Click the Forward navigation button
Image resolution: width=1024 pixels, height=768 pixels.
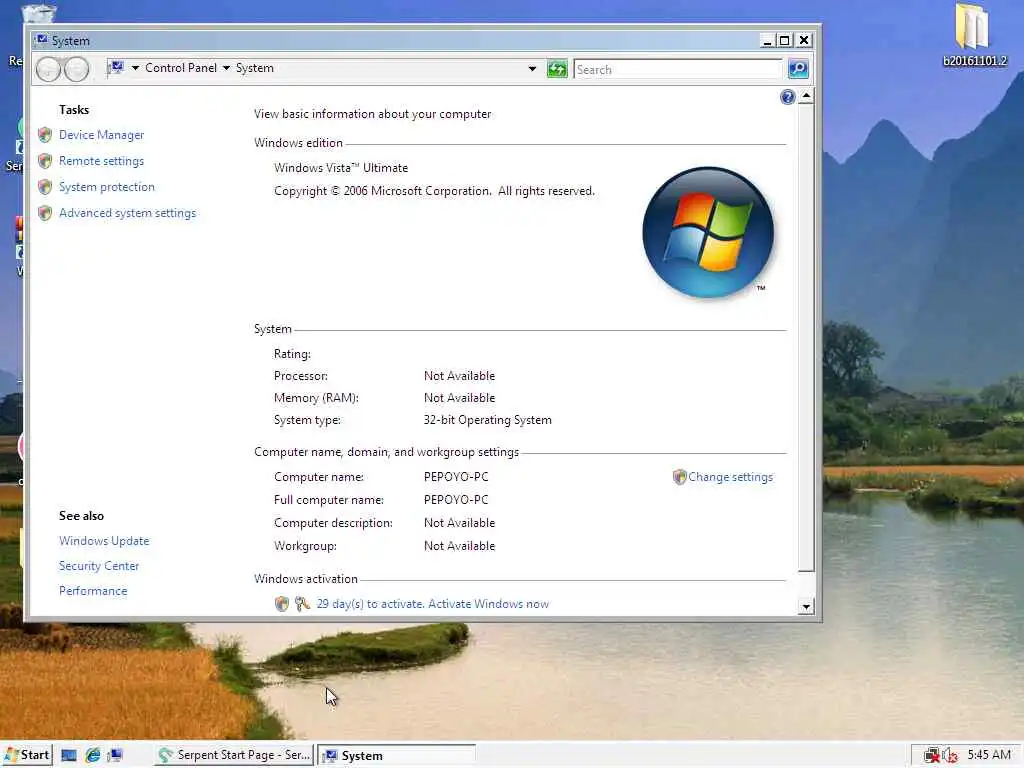coord(76,69)
